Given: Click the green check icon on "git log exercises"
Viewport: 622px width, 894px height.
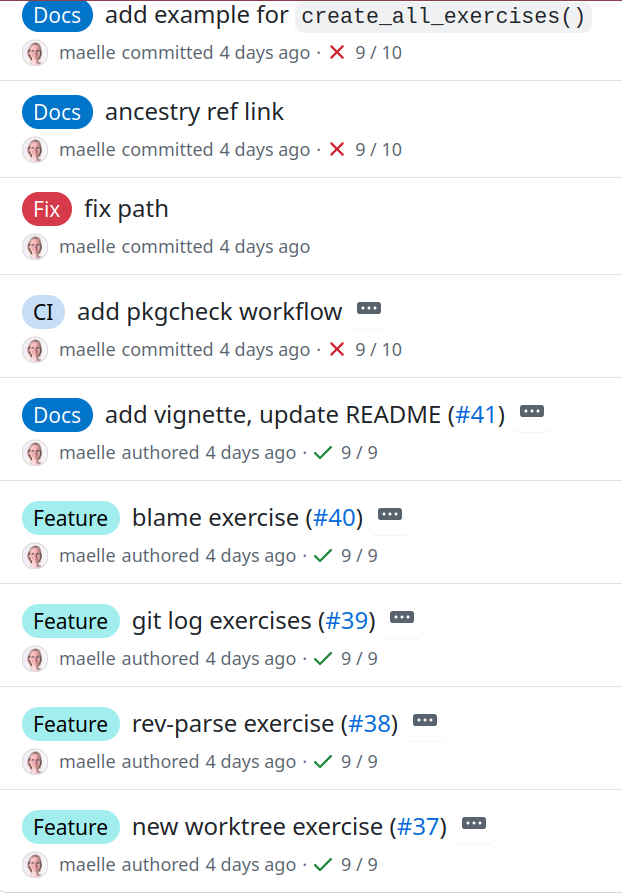Looking at the screenshot, I should pyautogui.click(x=322, y=659).
